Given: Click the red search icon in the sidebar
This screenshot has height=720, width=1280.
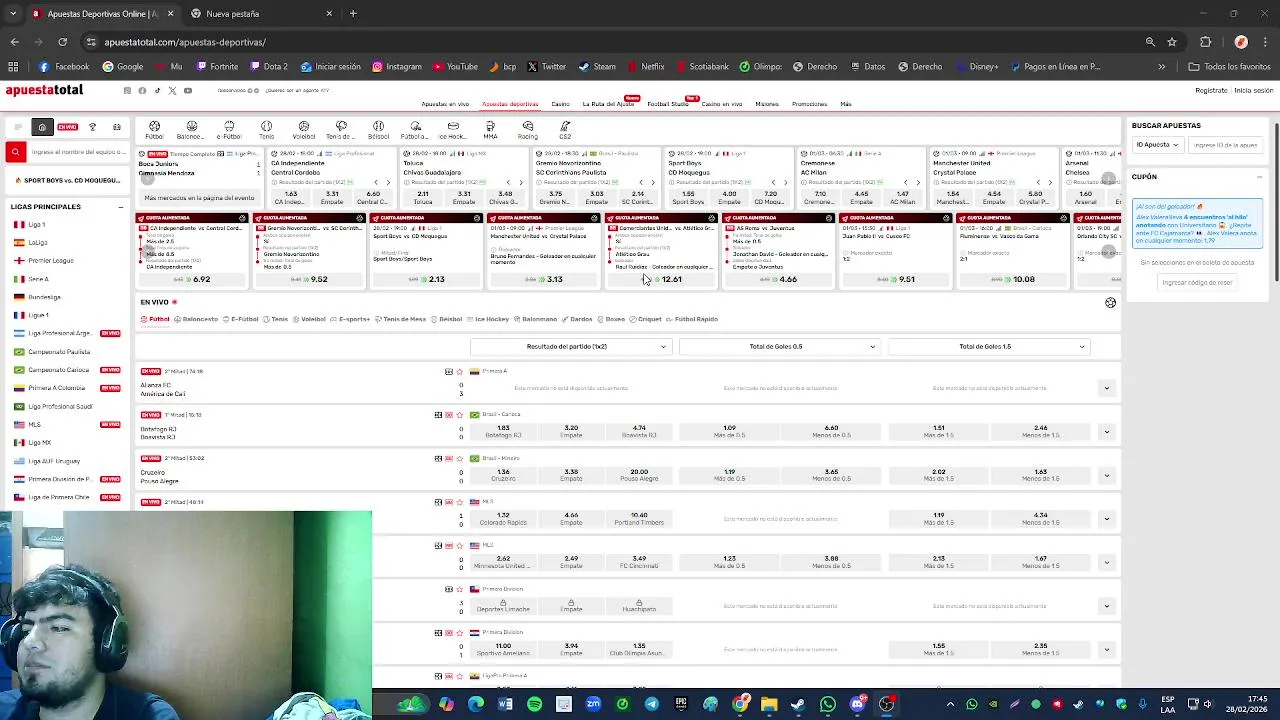Looking at the screenshot, I should [15, 152].
